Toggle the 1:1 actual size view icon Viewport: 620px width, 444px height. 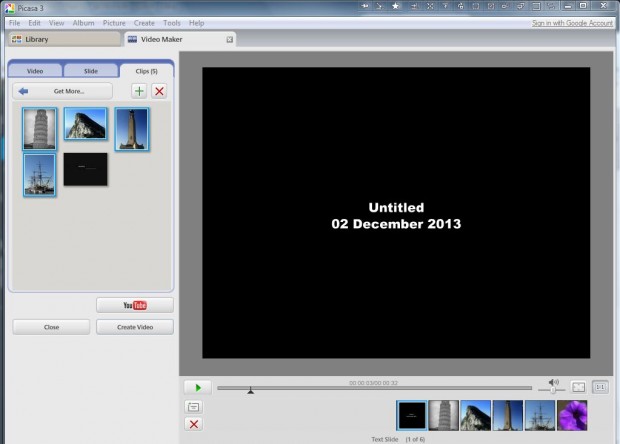coord(600,387)
